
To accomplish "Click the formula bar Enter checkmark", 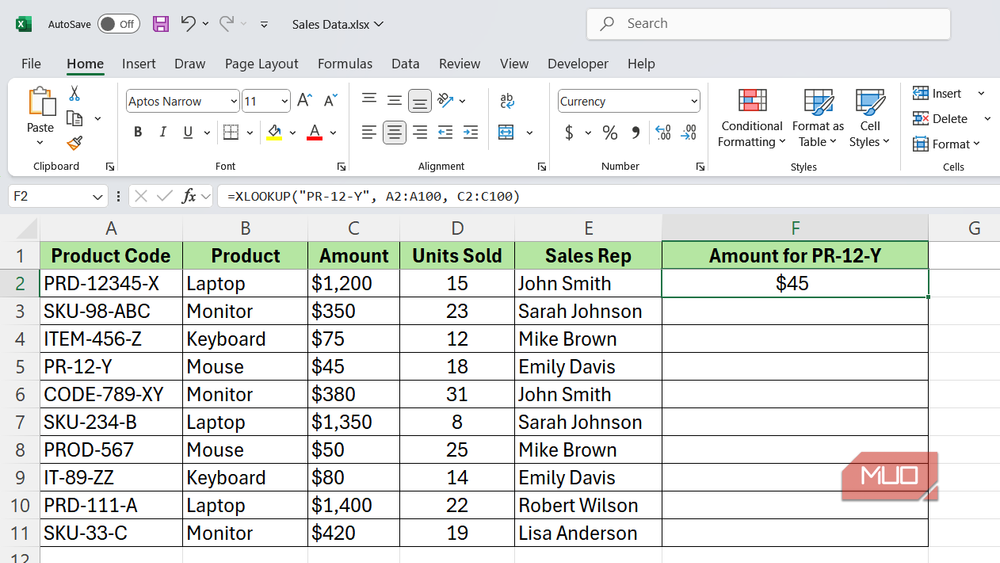I will point(165,196).
